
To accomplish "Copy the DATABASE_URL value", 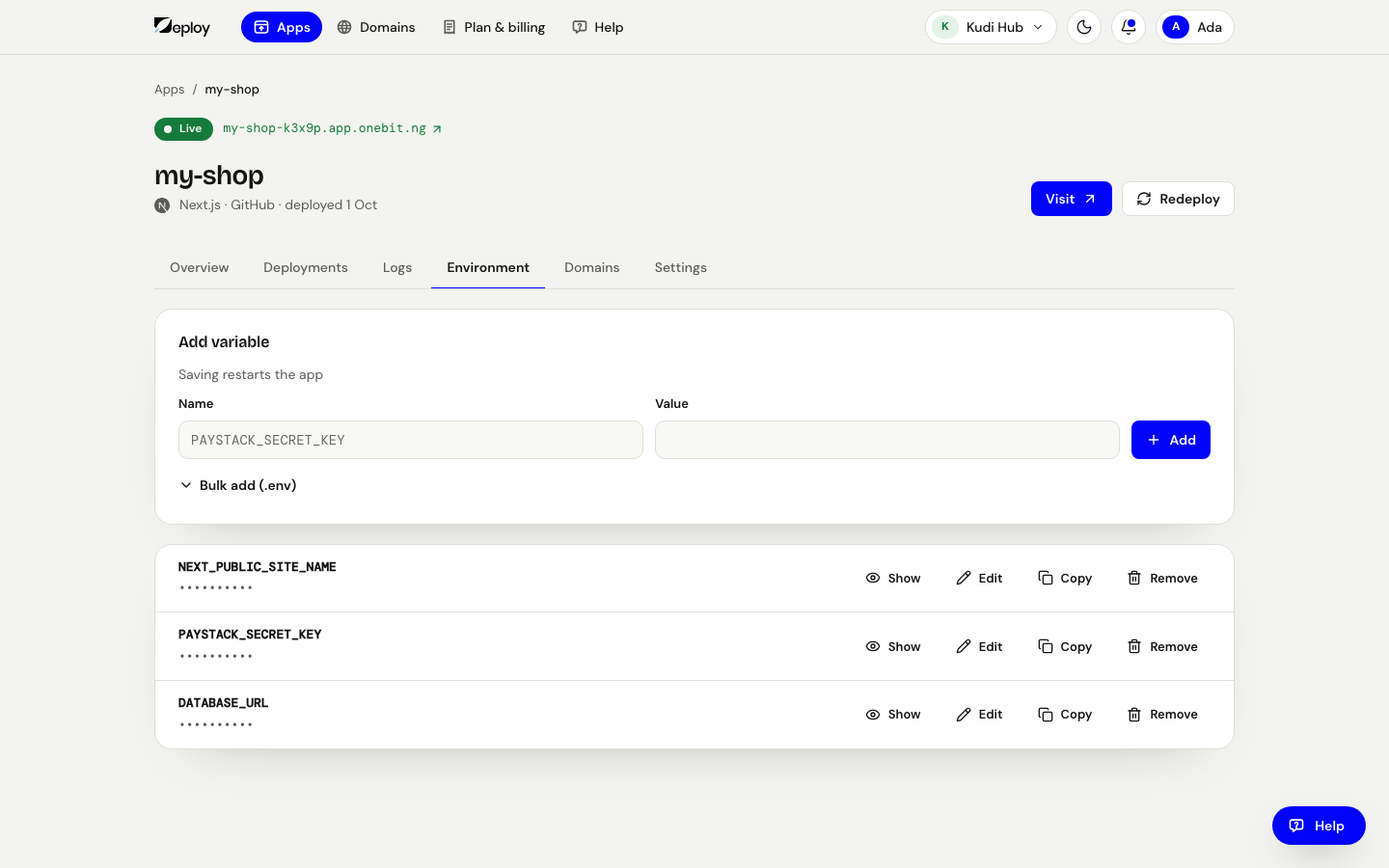I will click(x=1065, y=715).
